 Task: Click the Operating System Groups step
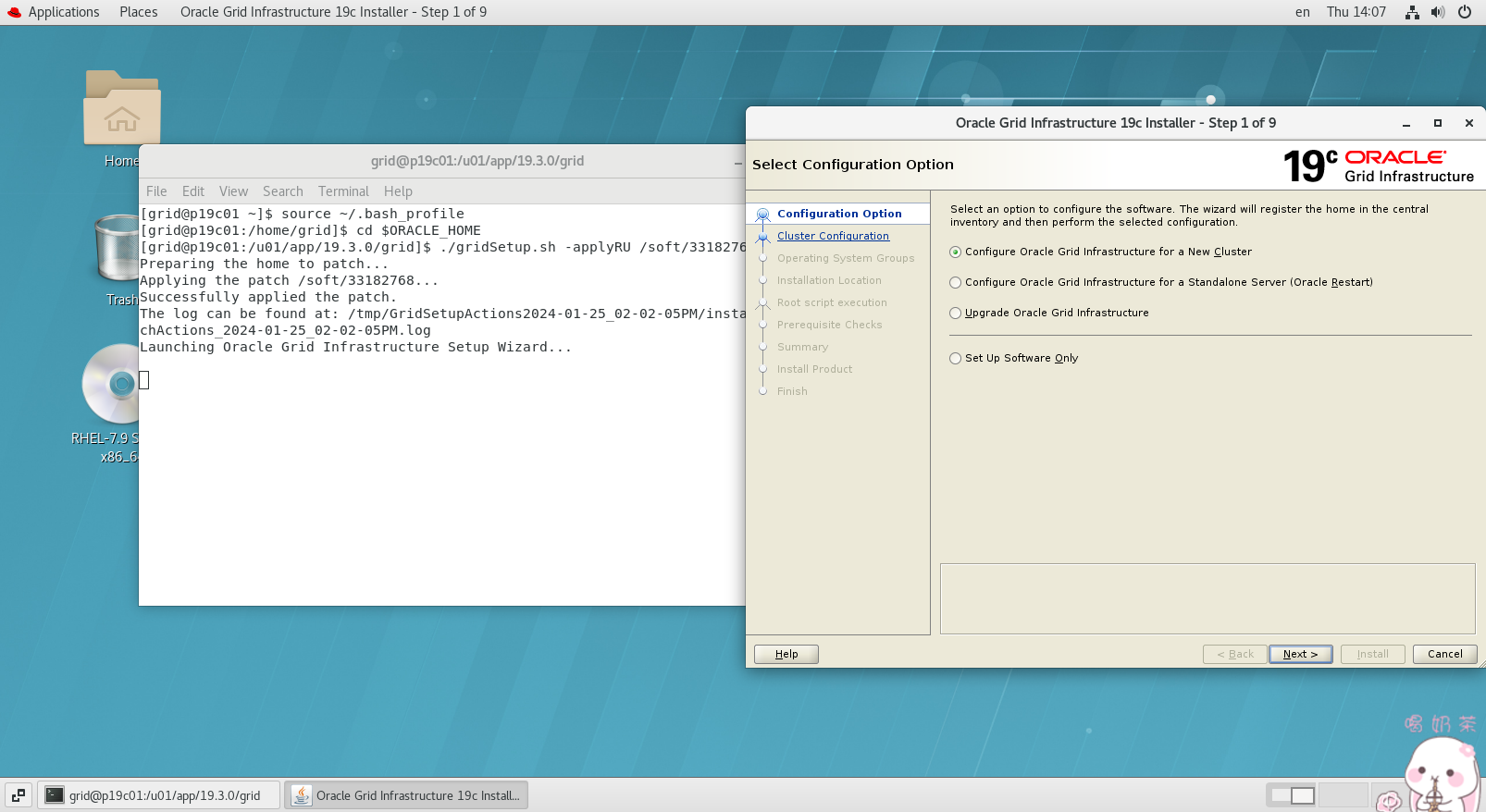846,258
